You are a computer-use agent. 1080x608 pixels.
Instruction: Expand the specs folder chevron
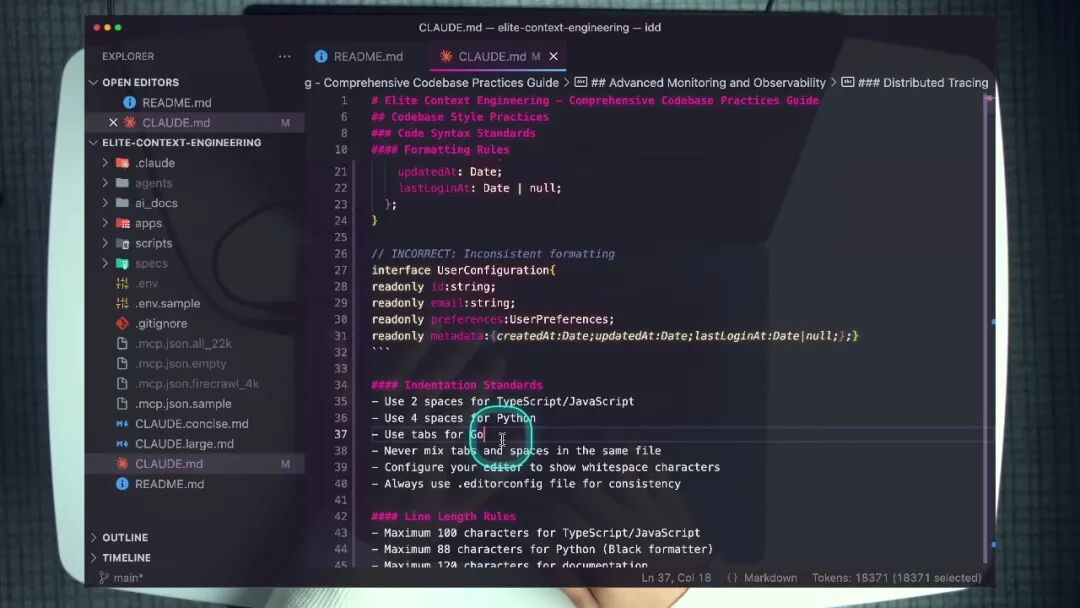[x=105, y=263]
